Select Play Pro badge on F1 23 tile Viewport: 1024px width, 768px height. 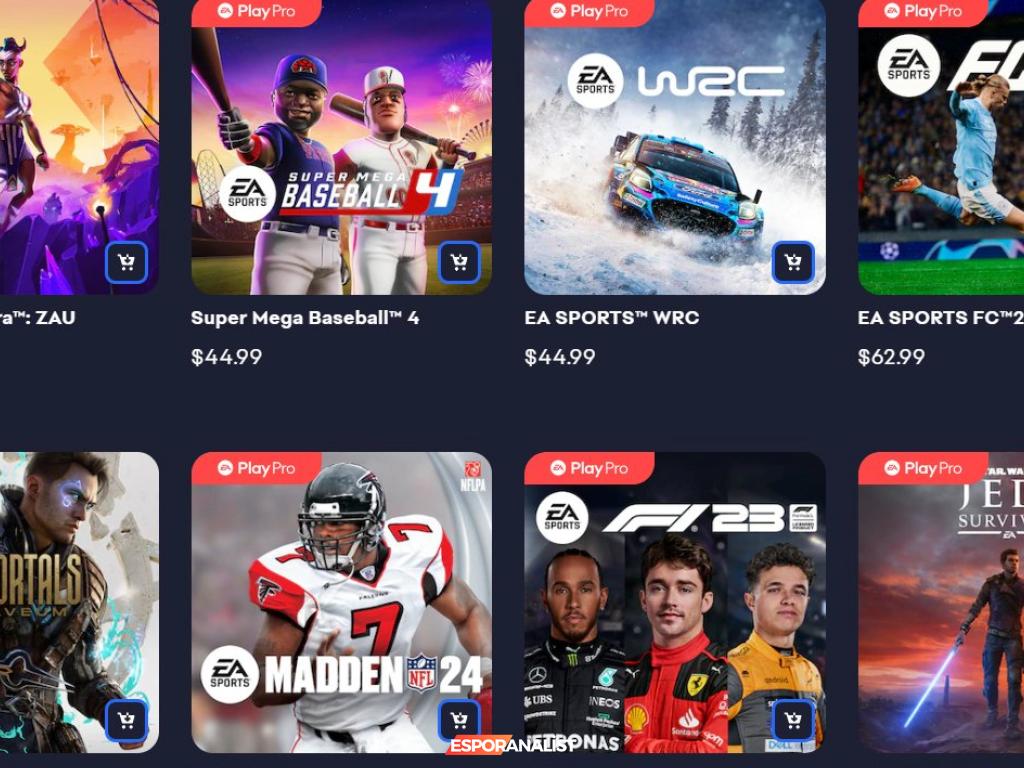coord(589,468)
